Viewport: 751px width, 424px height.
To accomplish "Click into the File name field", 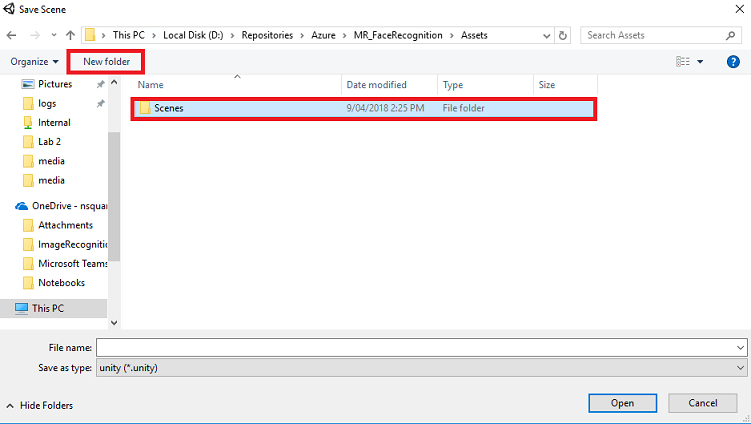I will pyautogui.click(x=415, y=347).
